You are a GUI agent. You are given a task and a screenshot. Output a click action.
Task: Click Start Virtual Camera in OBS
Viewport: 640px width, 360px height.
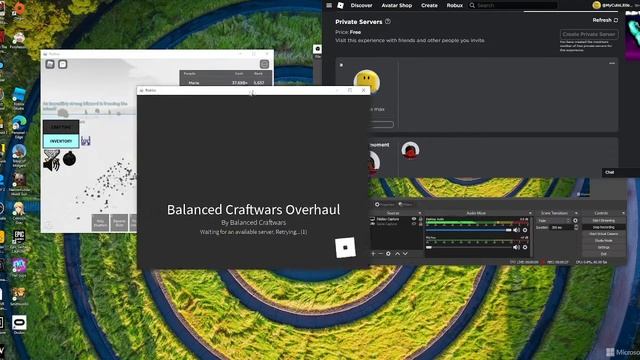(604, 234)
